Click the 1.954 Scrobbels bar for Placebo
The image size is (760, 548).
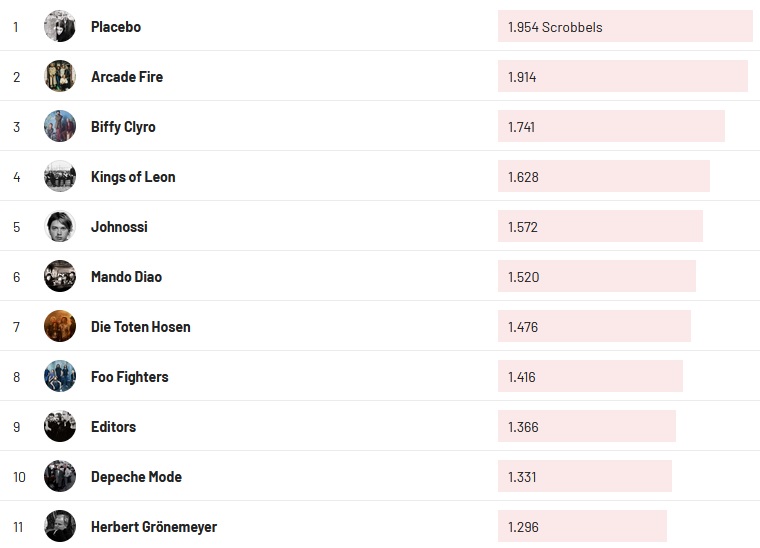(625, 27)
